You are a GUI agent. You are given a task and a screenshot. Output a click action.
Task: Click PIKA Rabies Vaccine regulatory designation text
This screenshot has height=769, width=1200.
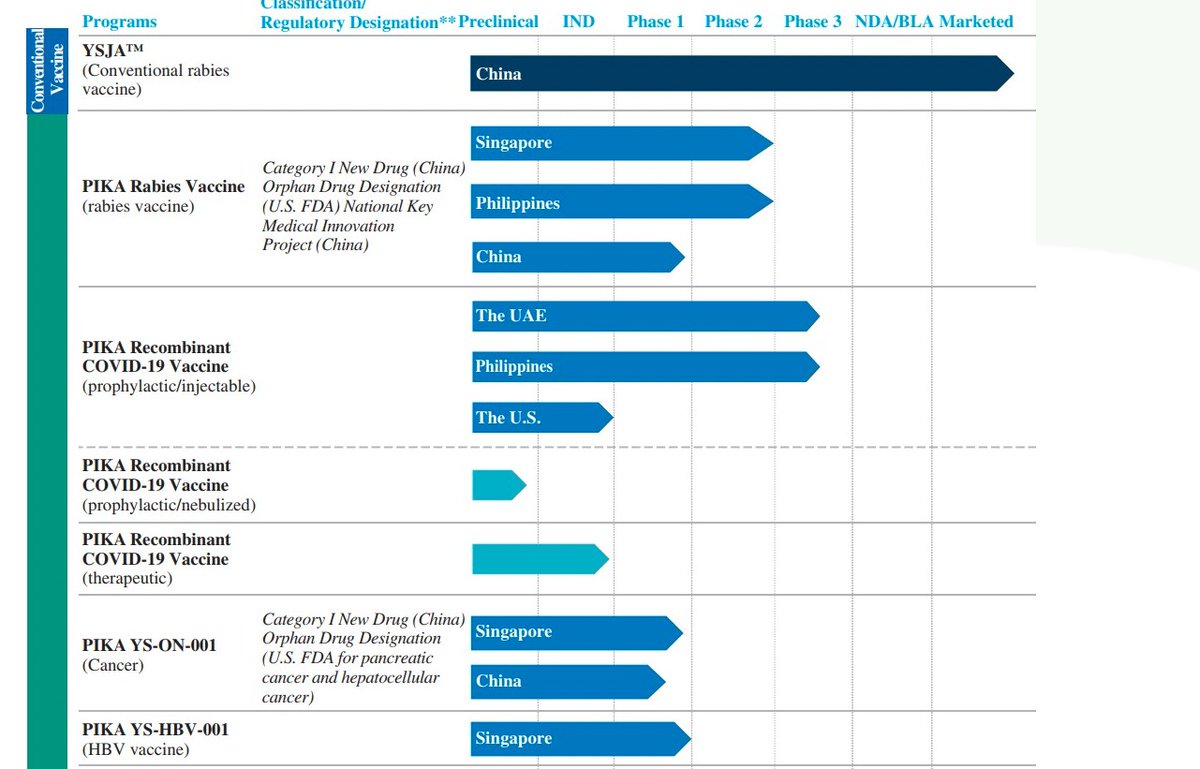click(x=364, y=207)
